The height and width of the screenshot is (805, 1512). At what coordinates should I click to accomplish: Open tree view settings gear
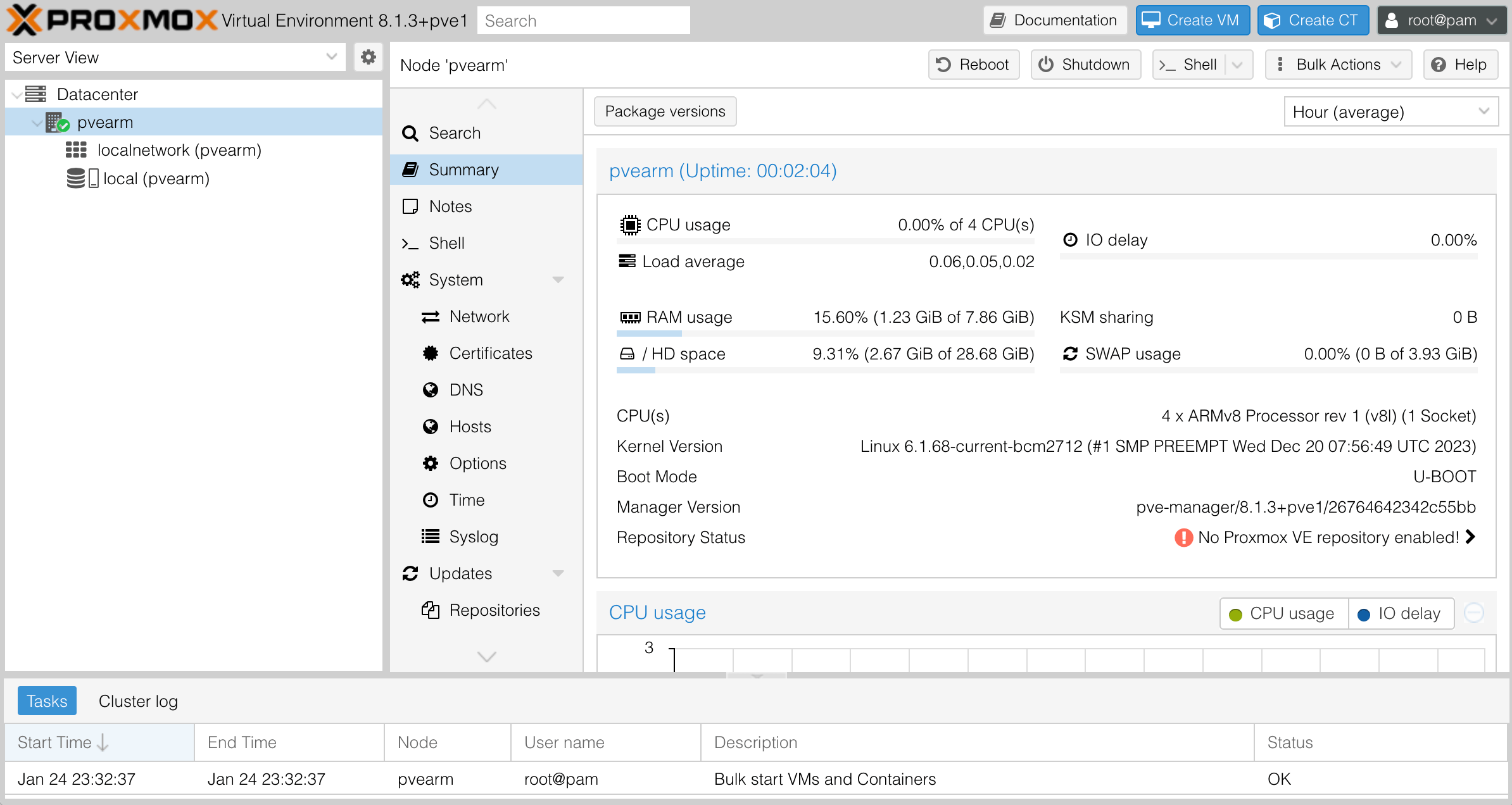(x=368, y=58)
